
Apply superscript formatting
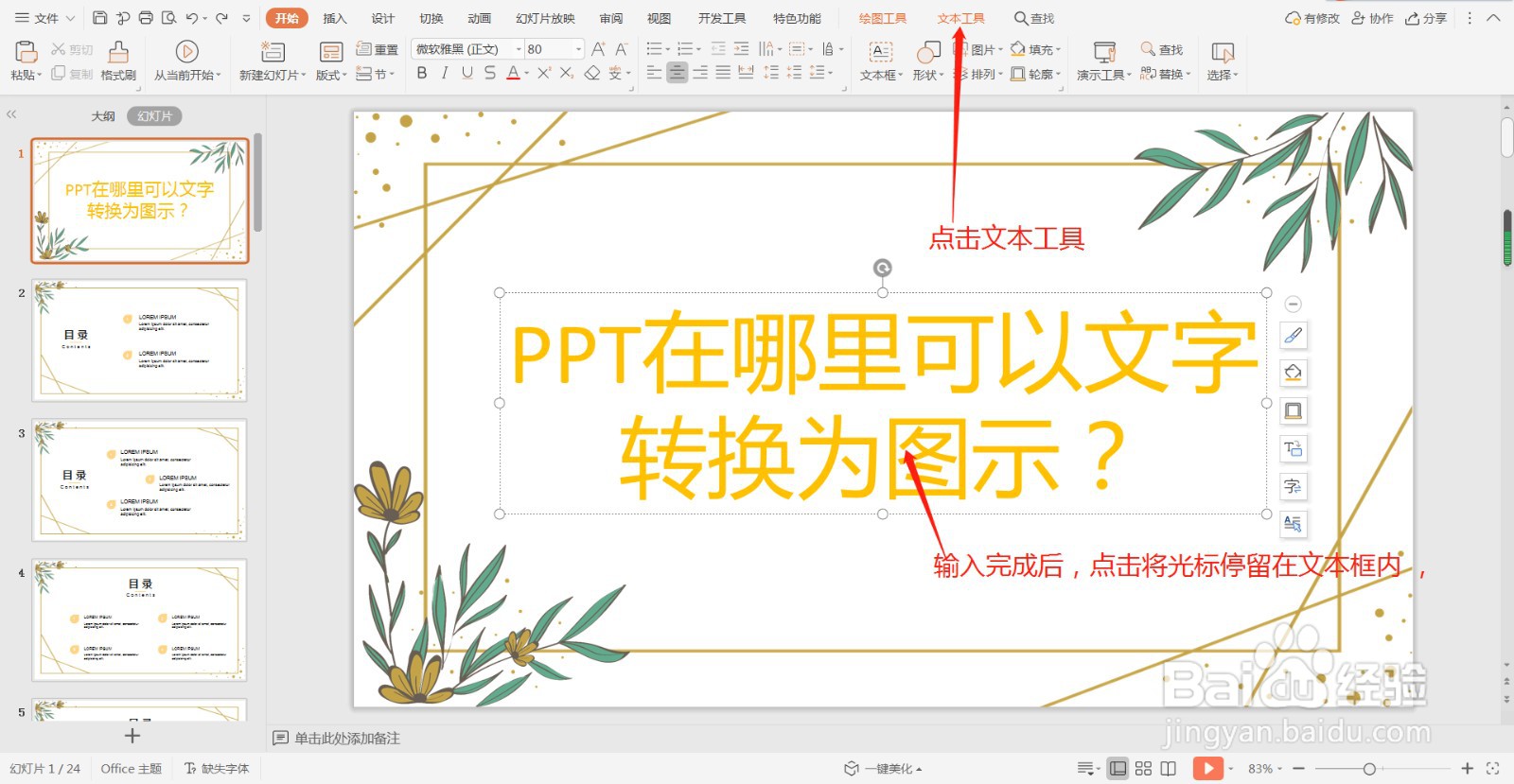pos(544,73)
